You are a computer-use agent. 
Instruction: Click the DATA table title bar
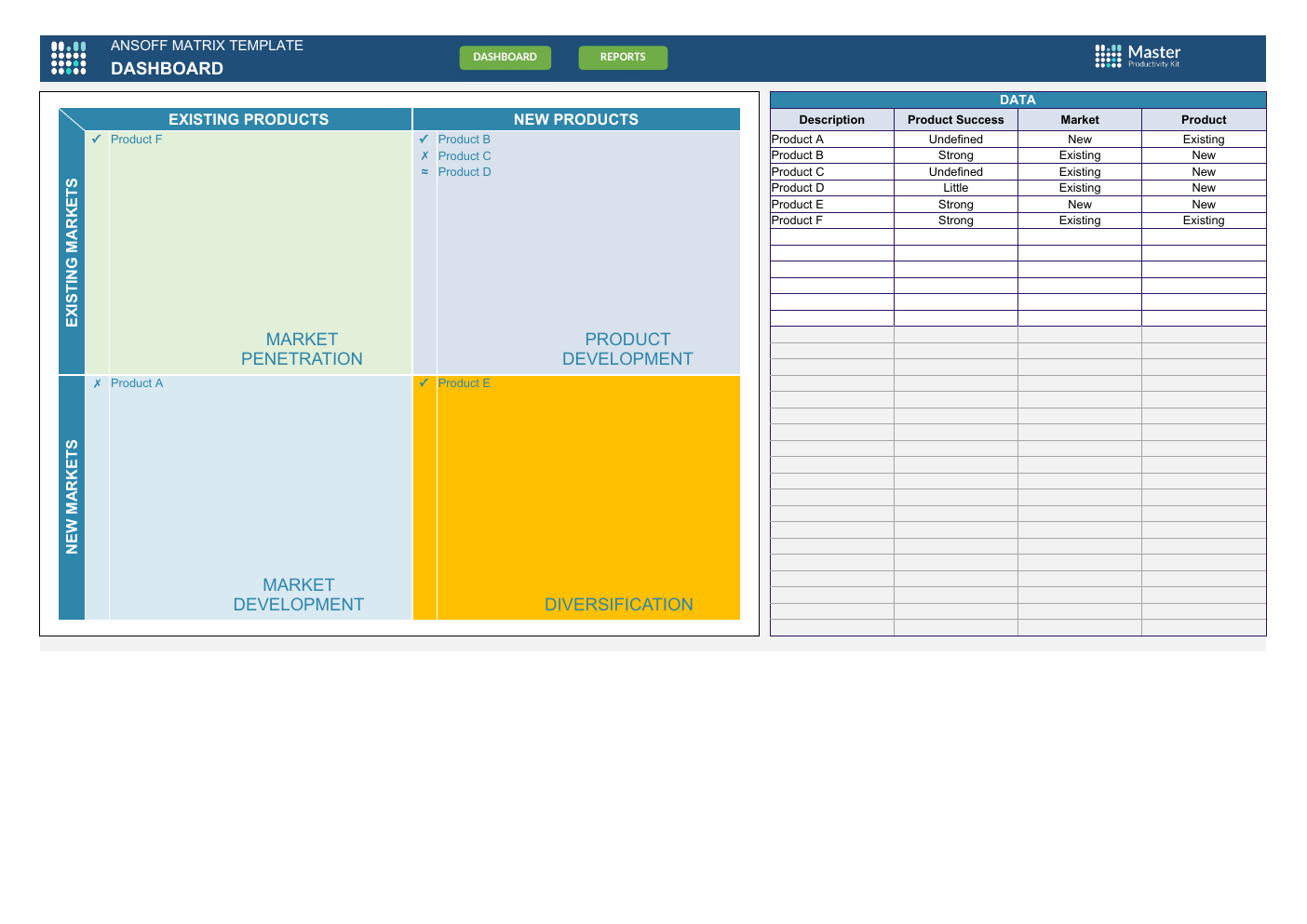1017,100
